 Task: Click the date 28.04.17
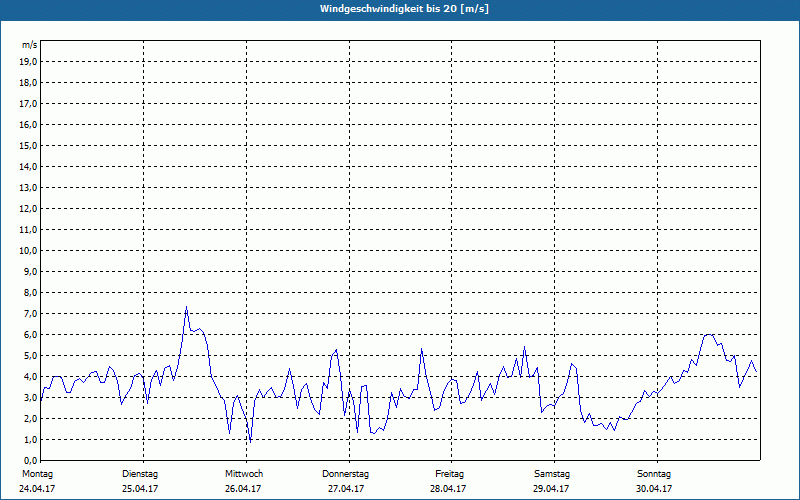[x=448, y=489]
